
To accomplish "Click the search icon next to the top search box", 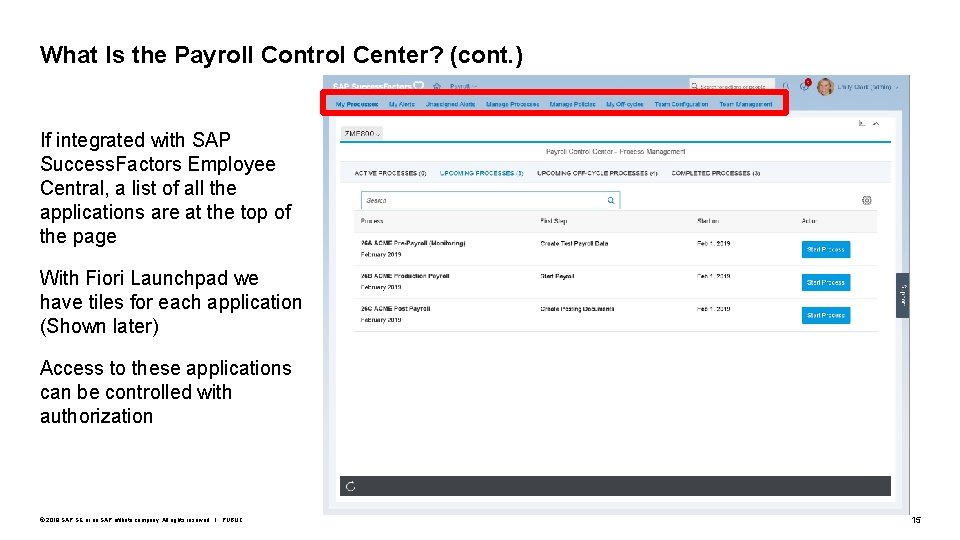I will tap(786, 86).
